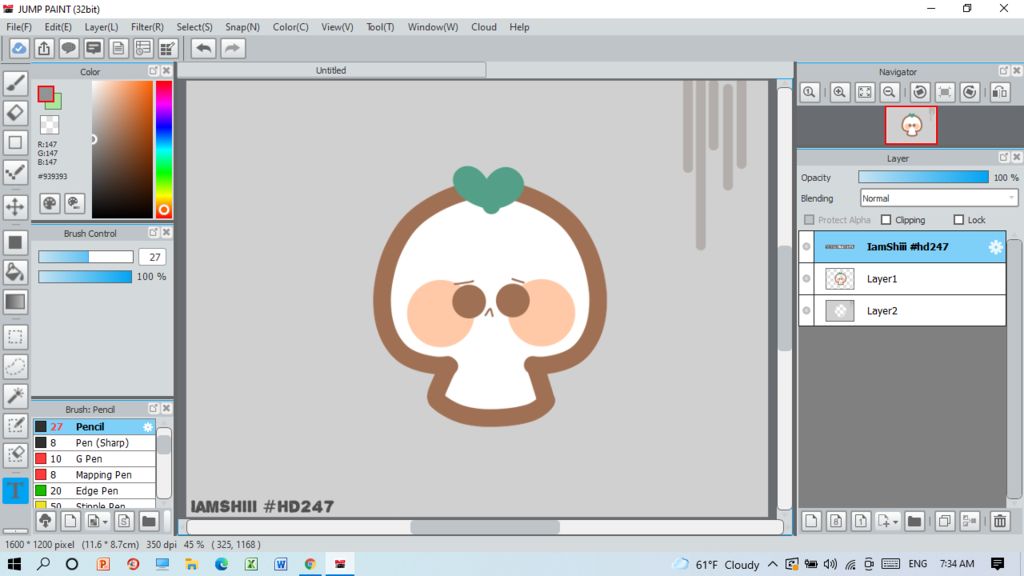
Task: Click the Search icon on taskbar
Action: [x=43, y=564]
